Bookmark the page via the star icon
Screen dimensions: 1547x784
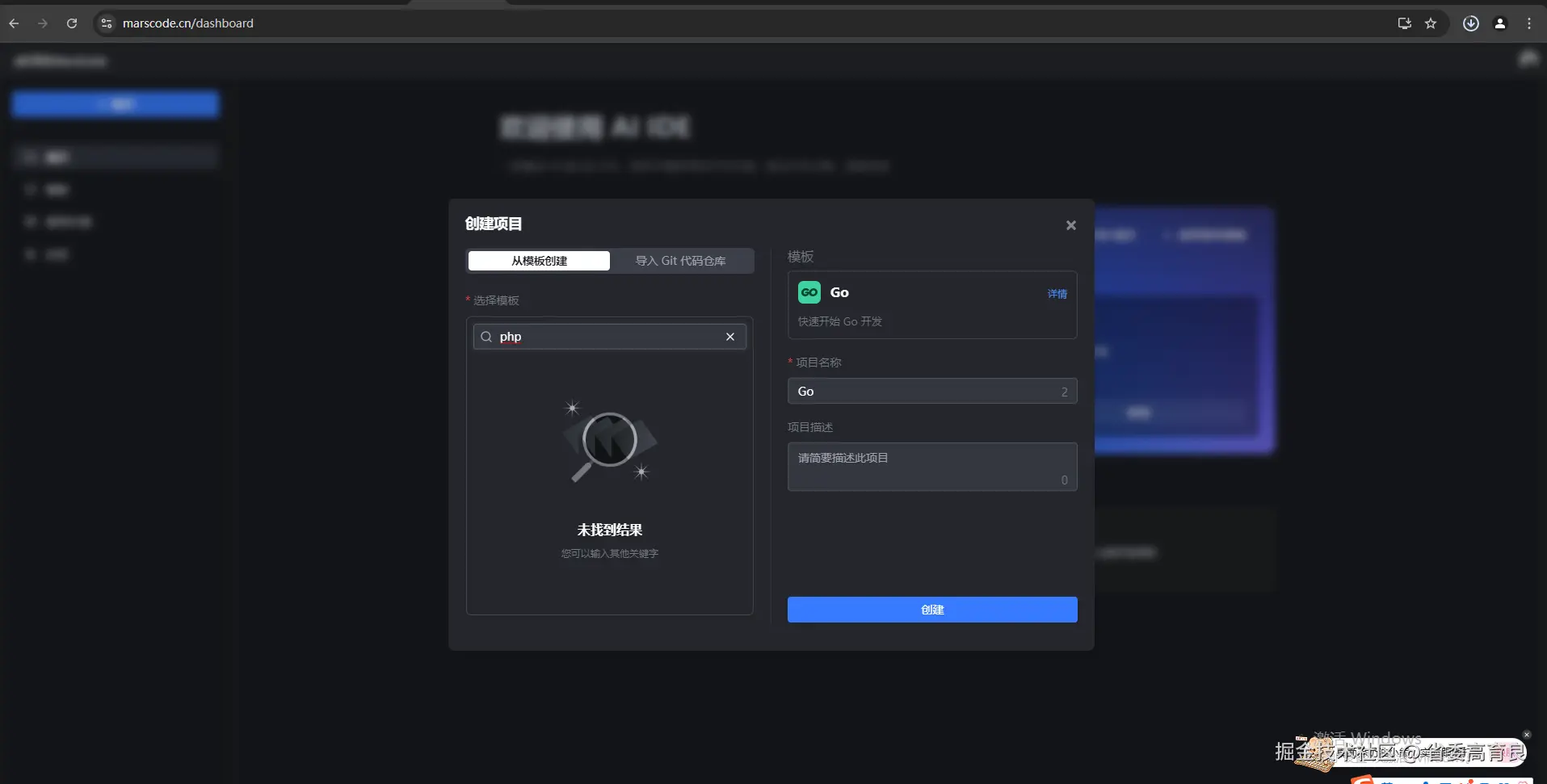(x=1431, y=23)
